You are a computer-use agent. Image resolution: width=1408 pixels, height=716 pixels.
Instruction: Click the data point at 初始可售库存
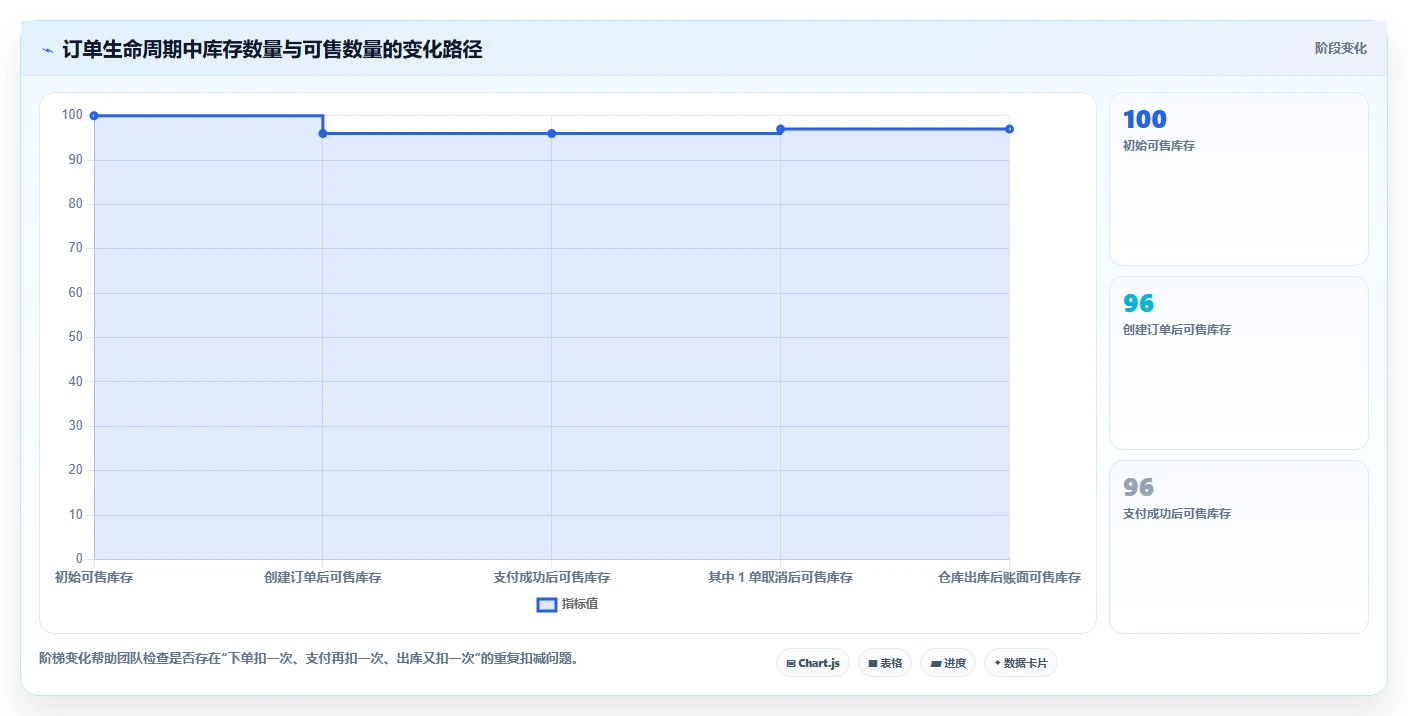[x=94, y=116]
